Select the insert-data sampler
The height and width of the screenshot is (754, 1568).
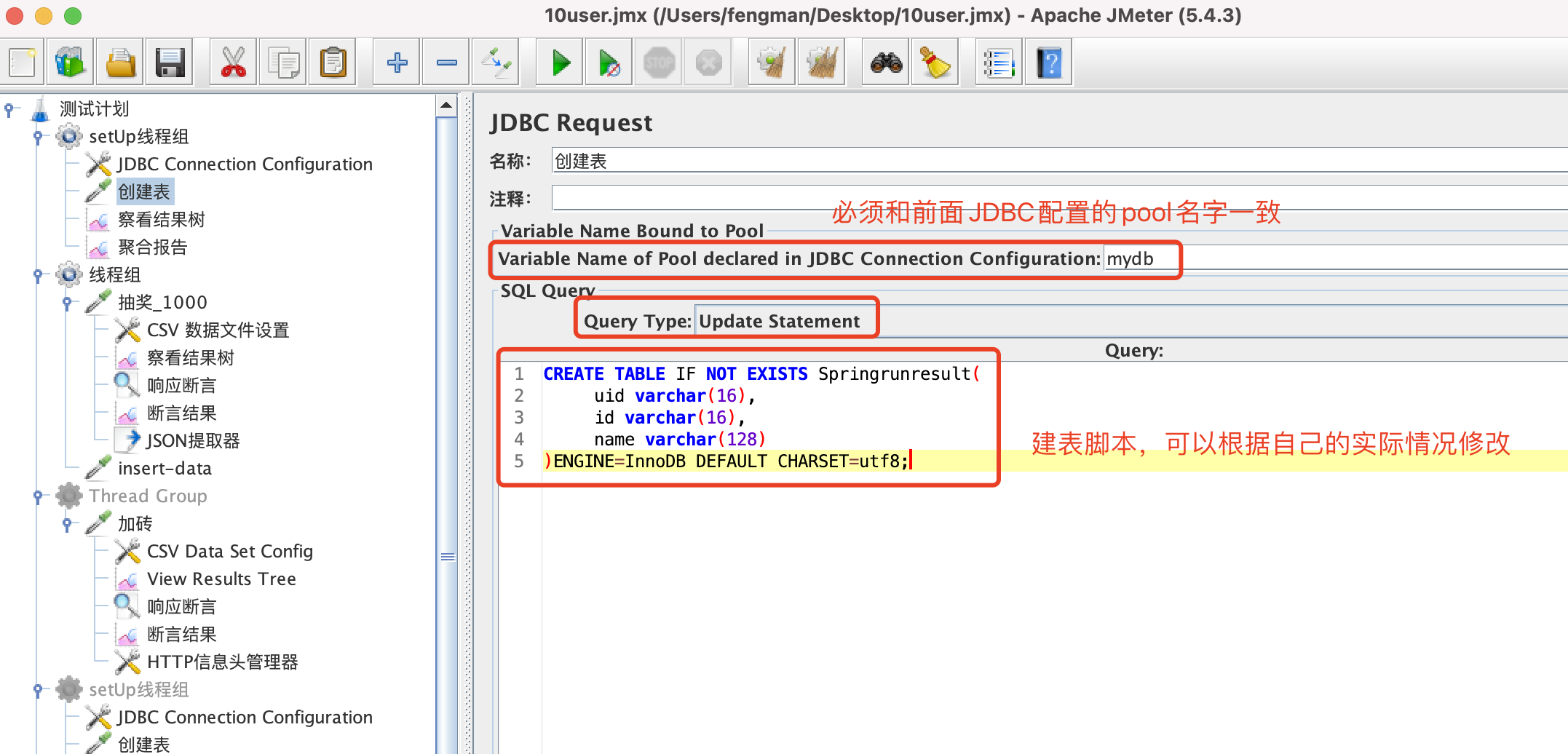pos(165,469)
